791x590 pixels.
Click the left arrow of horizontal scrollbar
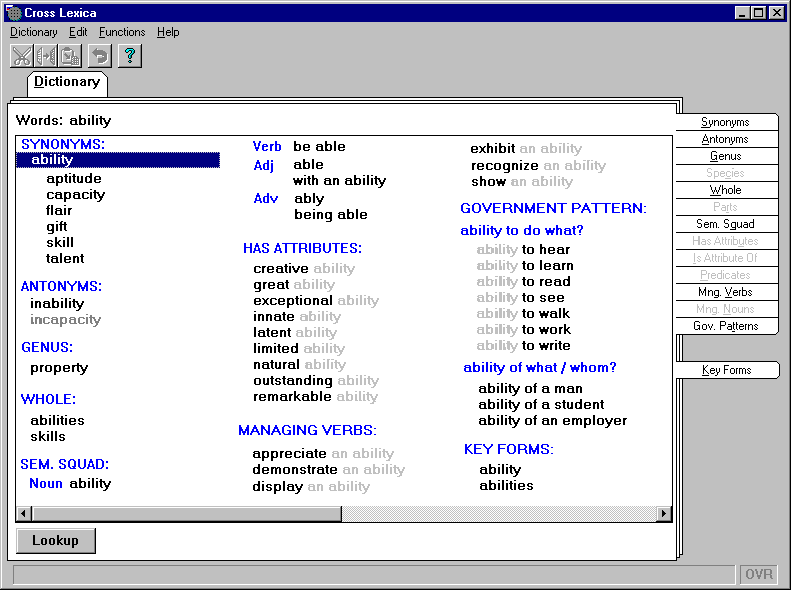[x=23, y=514]
